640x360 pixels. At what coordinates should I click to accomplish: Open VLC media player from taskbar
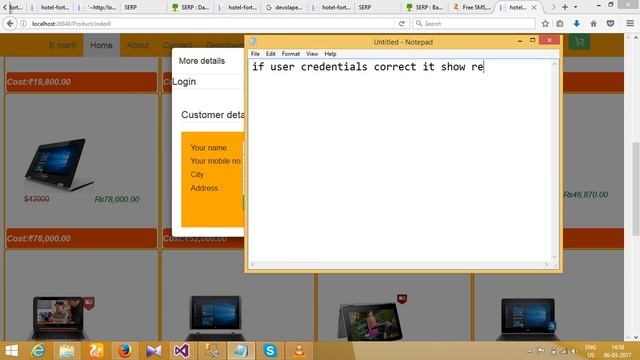point(299,351)
